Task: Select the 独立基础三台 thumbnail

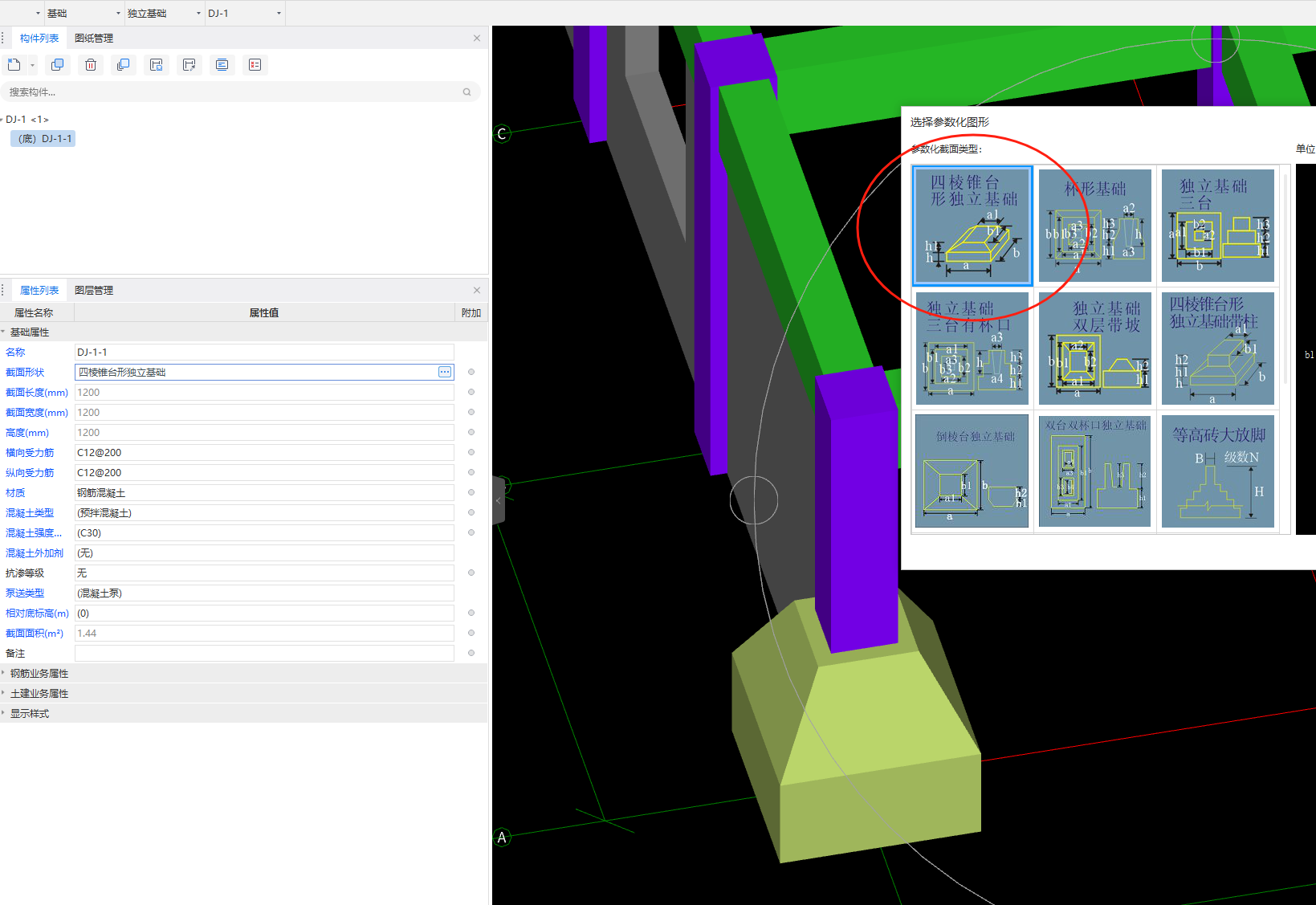Action: point(1218,226)
